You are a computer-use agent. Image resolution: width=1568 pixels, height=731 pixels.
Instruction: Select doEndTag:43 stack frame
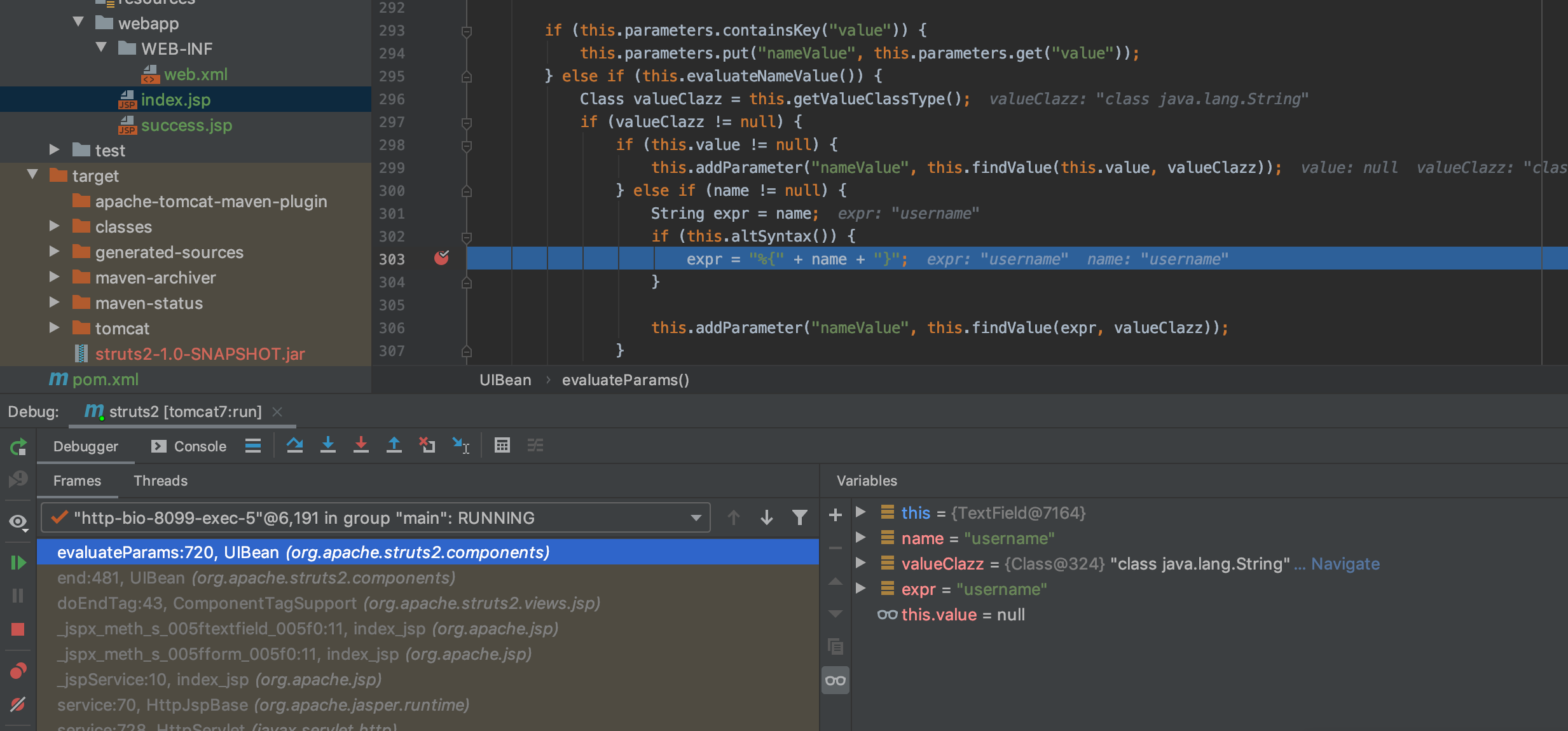pos(329,603)
